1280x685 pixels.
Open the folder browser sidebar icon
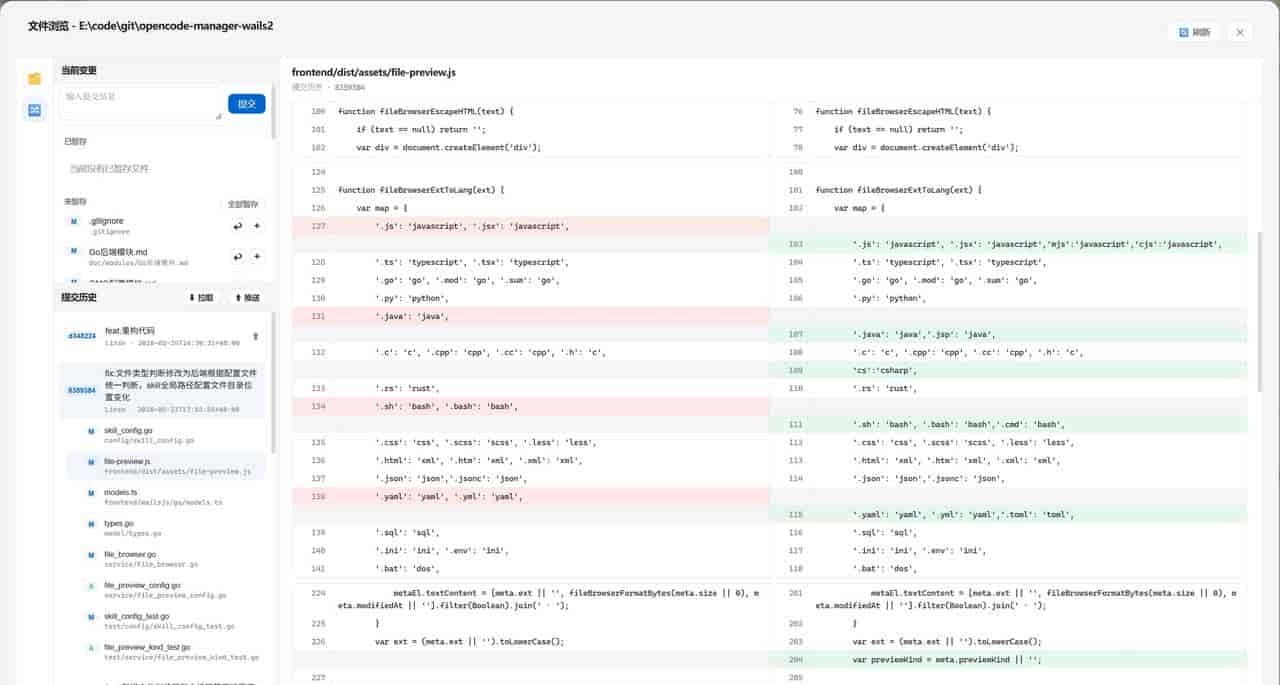coord(35,79)
